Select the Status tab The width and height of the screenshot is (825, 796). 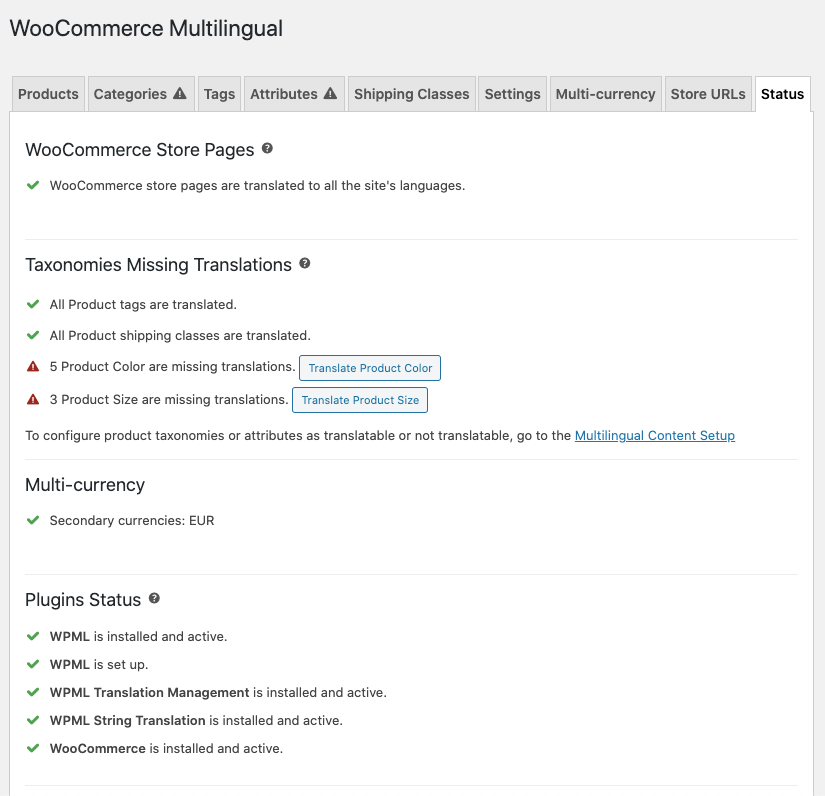(782, 94)
